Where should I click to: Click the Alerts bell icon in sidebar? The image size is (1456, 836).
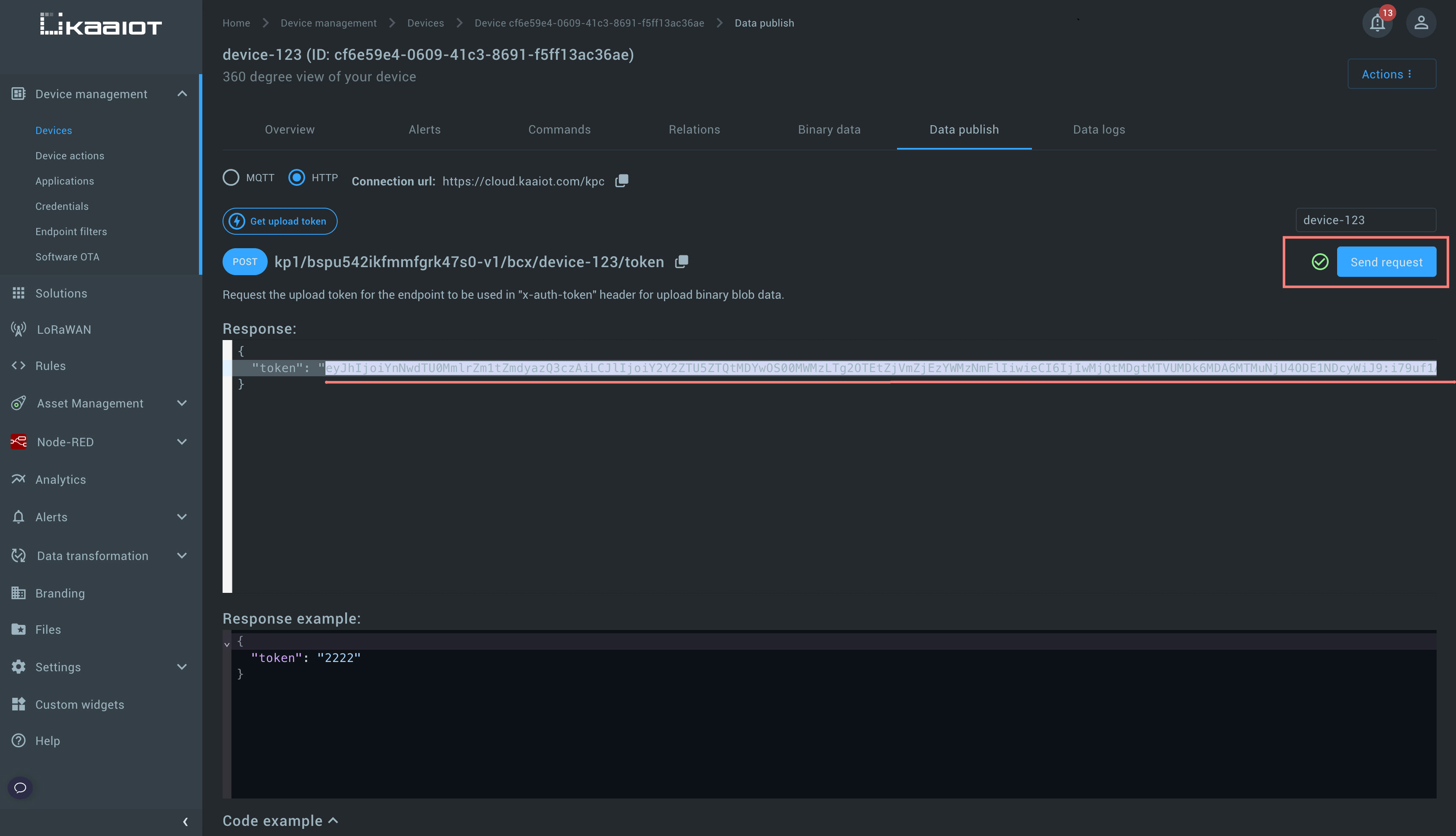click(x=19, y=517)
